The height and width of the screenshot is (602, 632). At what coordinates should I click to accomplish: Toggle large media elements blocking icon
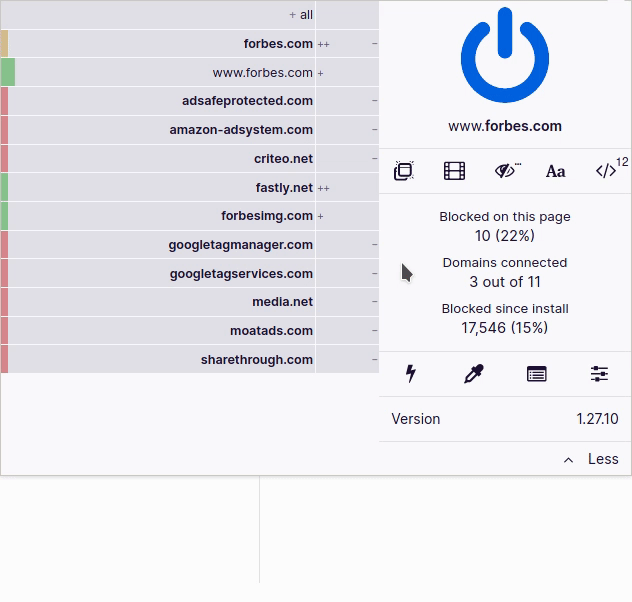[454, 171]
